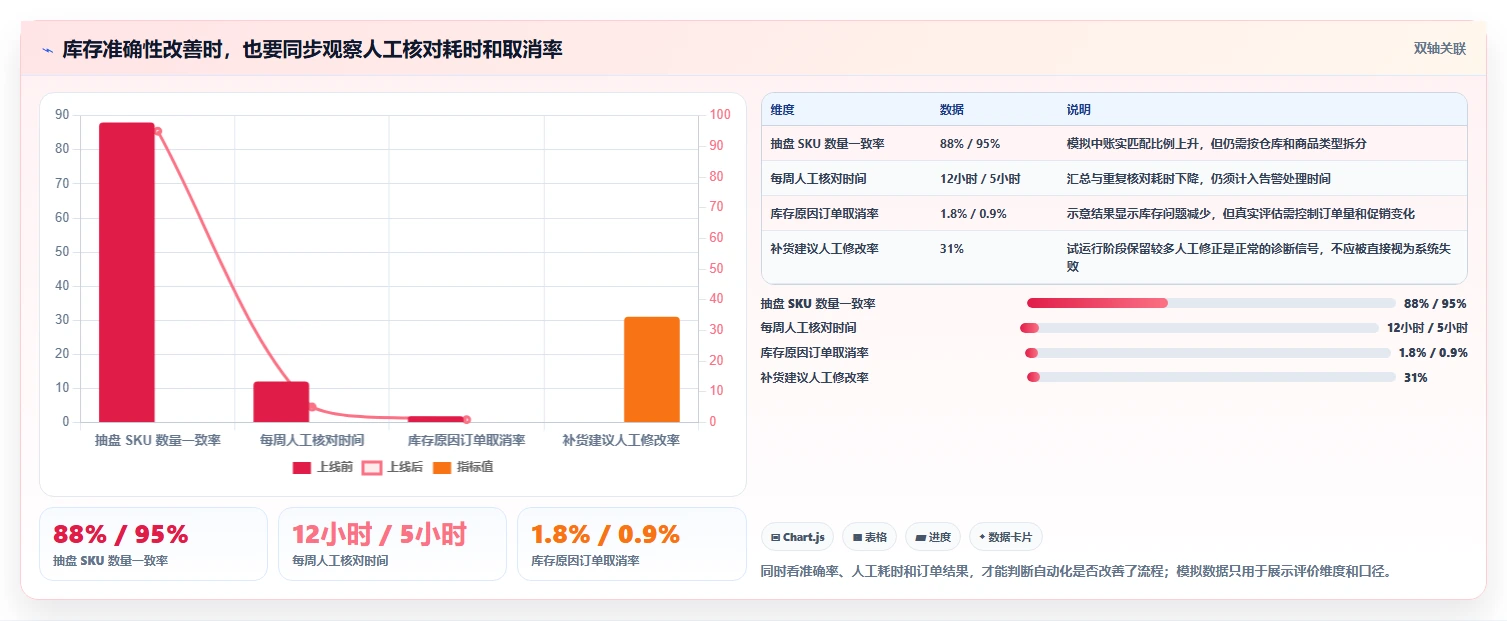Click the 上线前 red legend color box
The width and height of the screenshot is (1507, 621).
[x=302, y=468]
